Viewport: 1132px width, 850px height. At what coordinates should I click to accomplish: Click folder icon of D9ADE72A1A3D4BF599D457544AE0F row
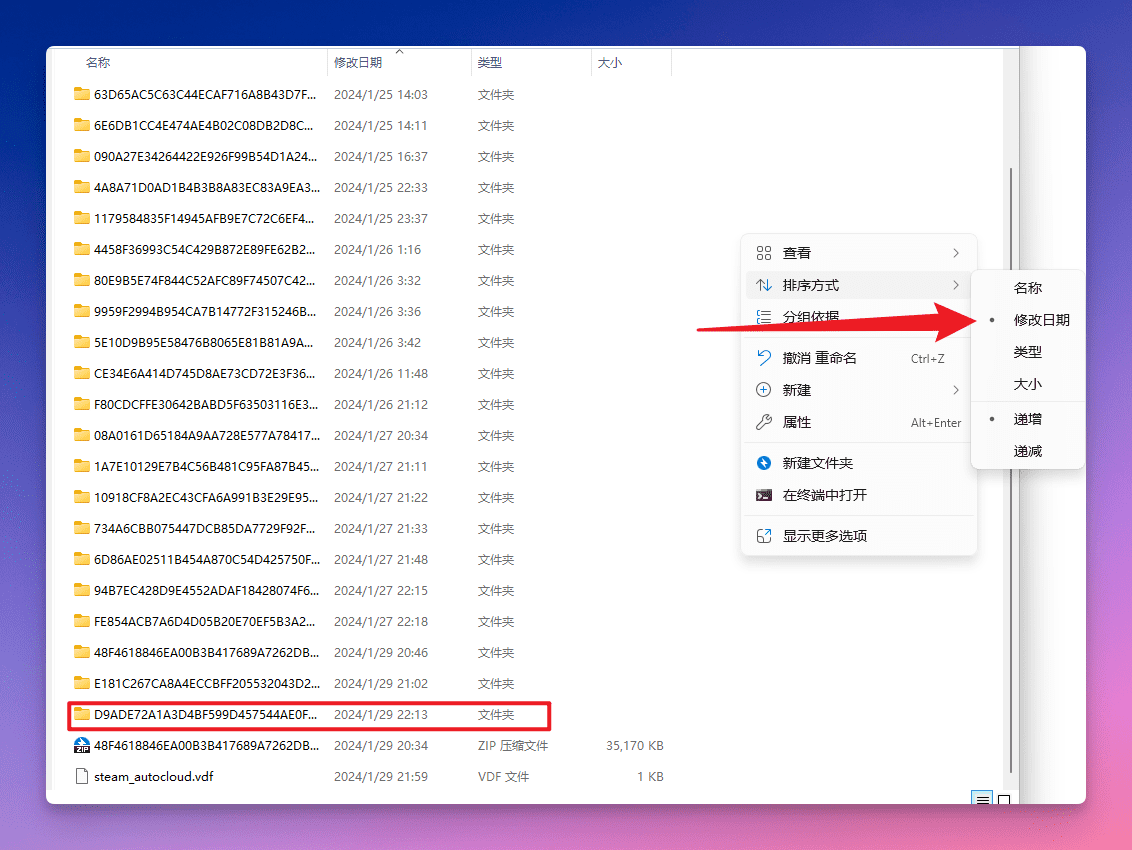click(82, 714)
